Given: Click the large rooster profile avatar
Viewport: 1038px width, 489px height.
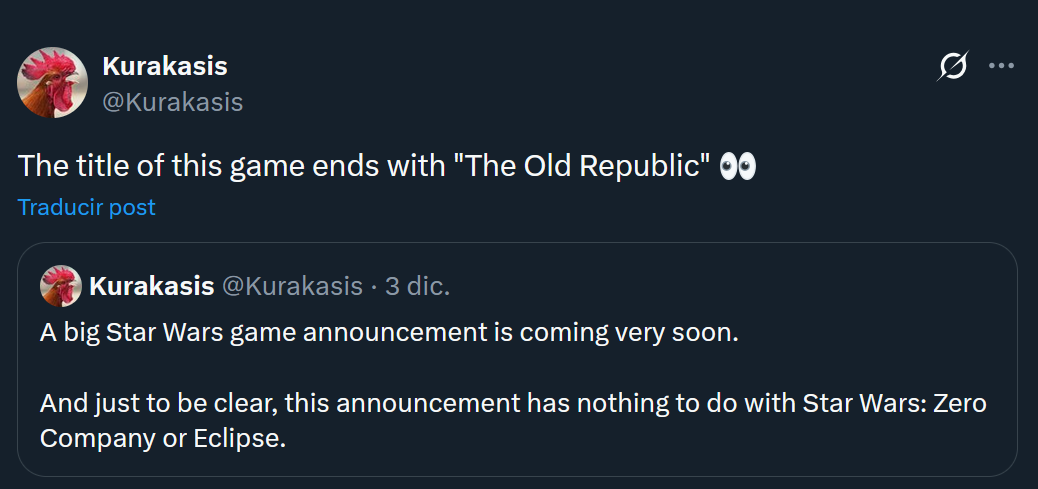Looking at the screenshot, I should click(x=52, y=83).
